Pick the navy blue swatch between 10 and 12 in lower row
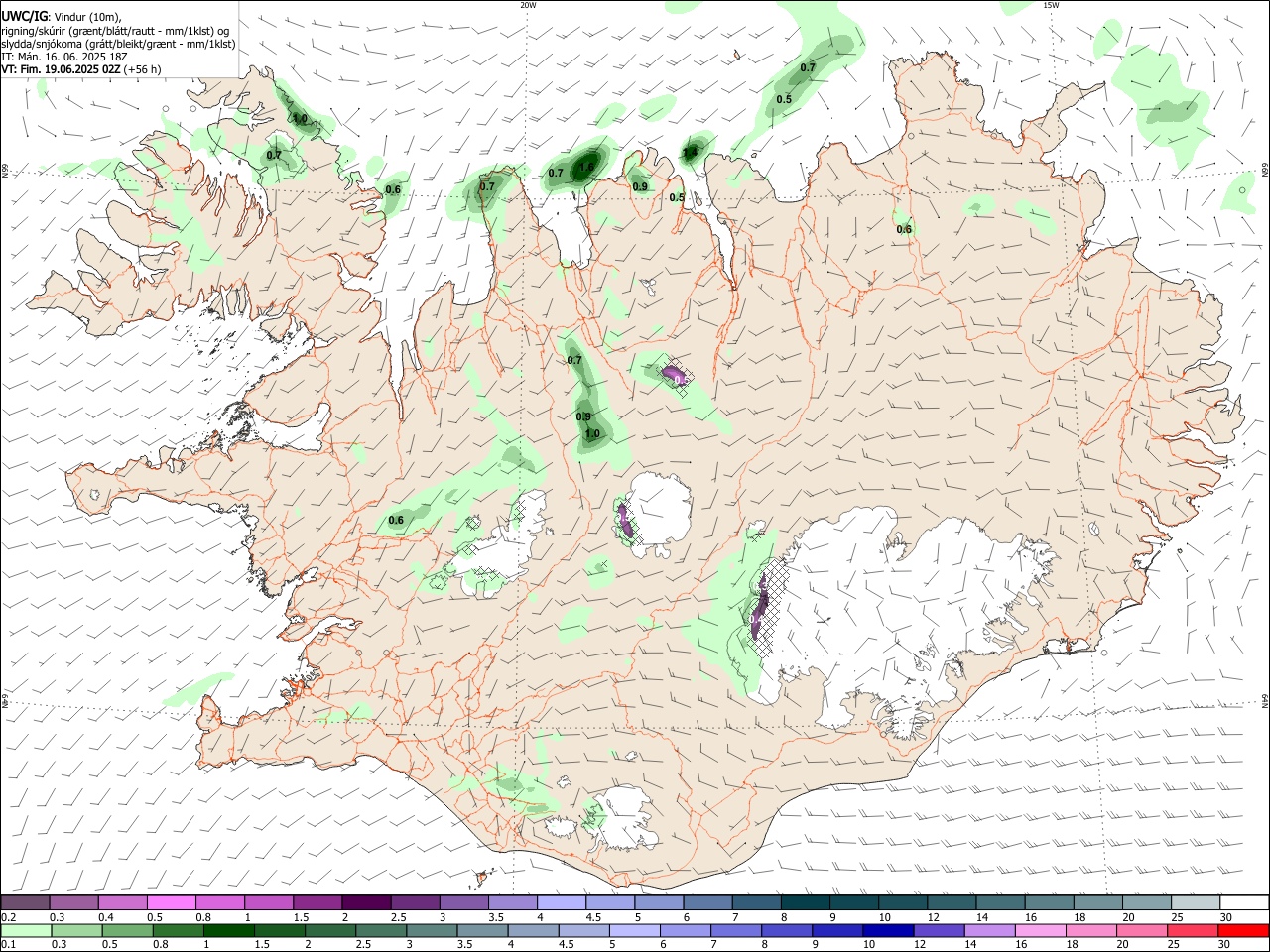This screenshot has width=1270, height=952. (x=888, y=930)
